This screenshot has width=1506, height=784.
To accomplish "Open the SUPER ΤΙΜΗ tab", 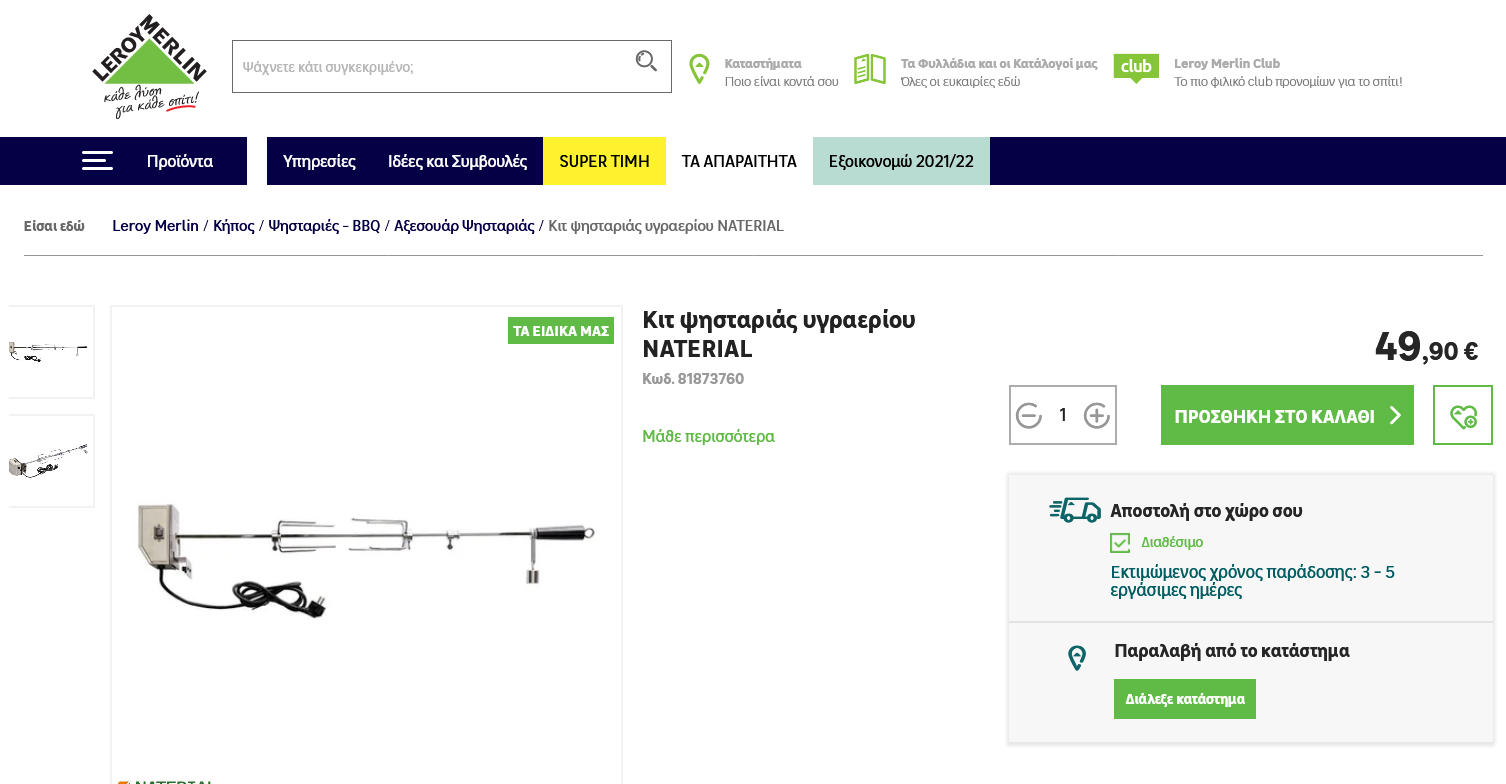I will click(x=604, y=161).
